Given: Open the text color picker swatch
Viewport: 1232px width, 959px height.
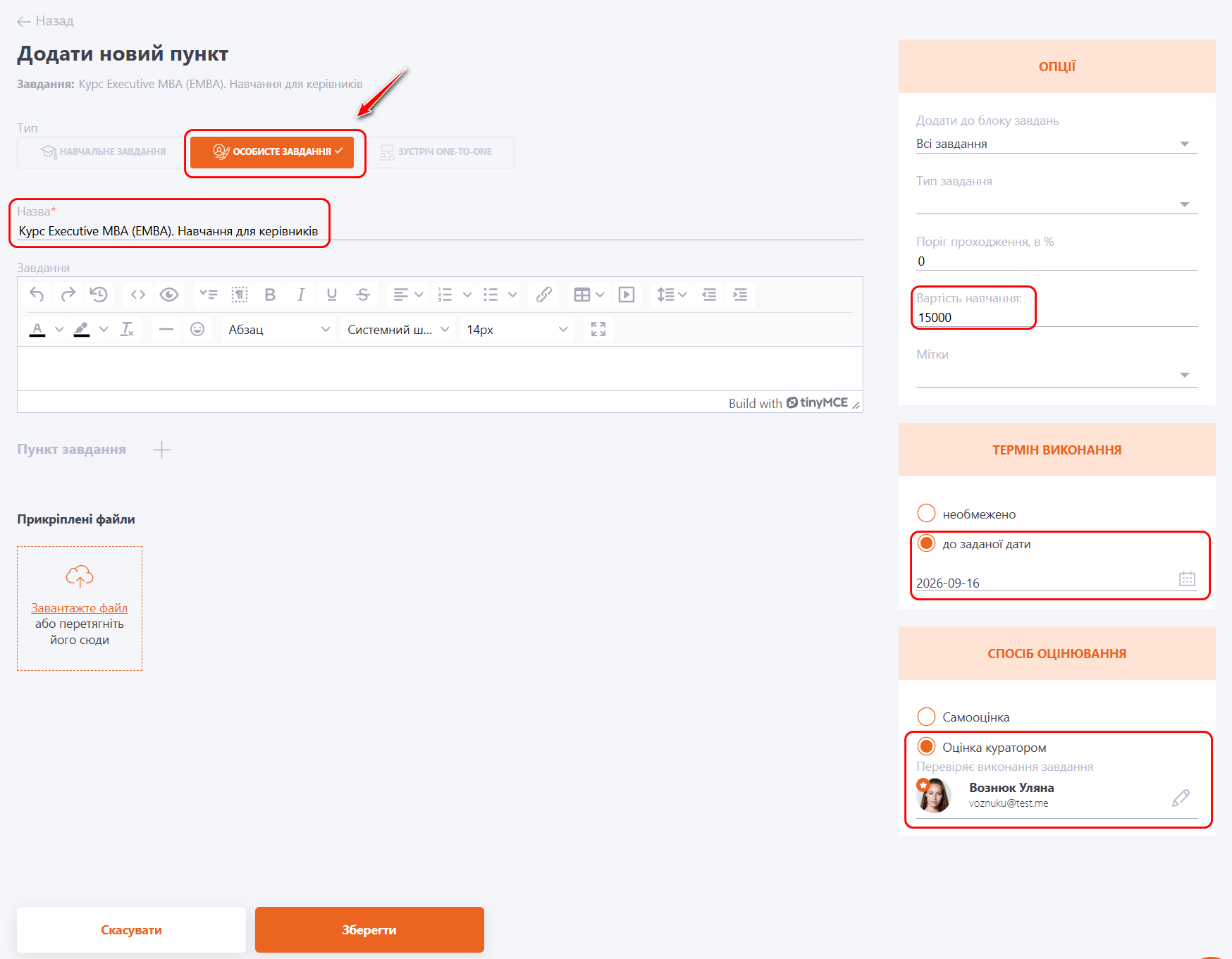Looking at the screenshot, I should click(37, 329).
